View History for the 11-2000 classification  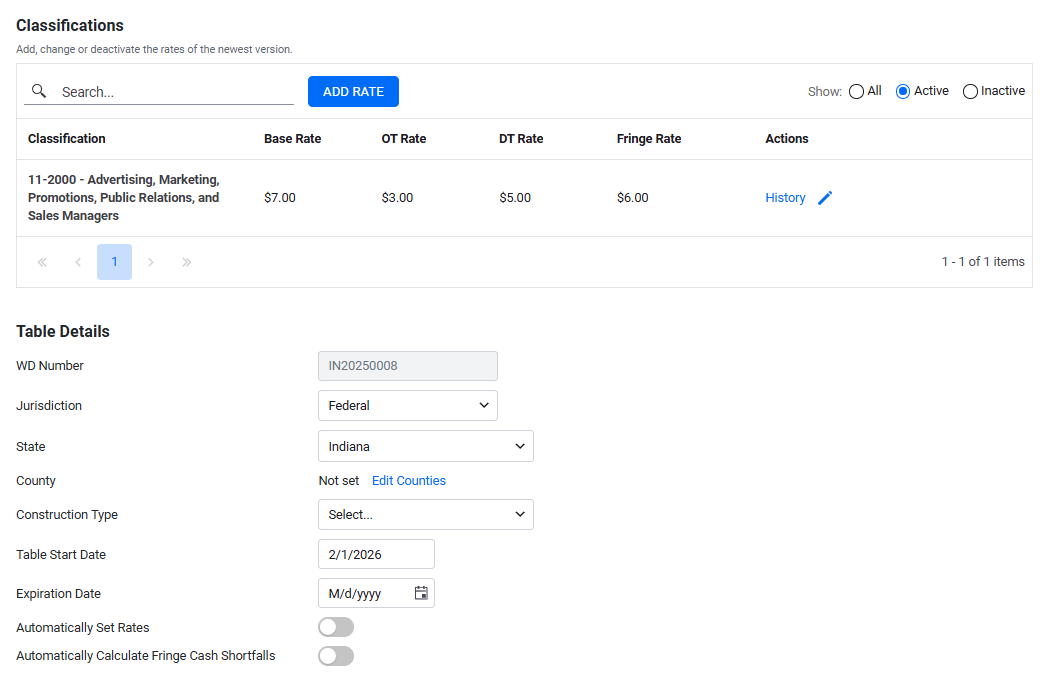[785, 198]
